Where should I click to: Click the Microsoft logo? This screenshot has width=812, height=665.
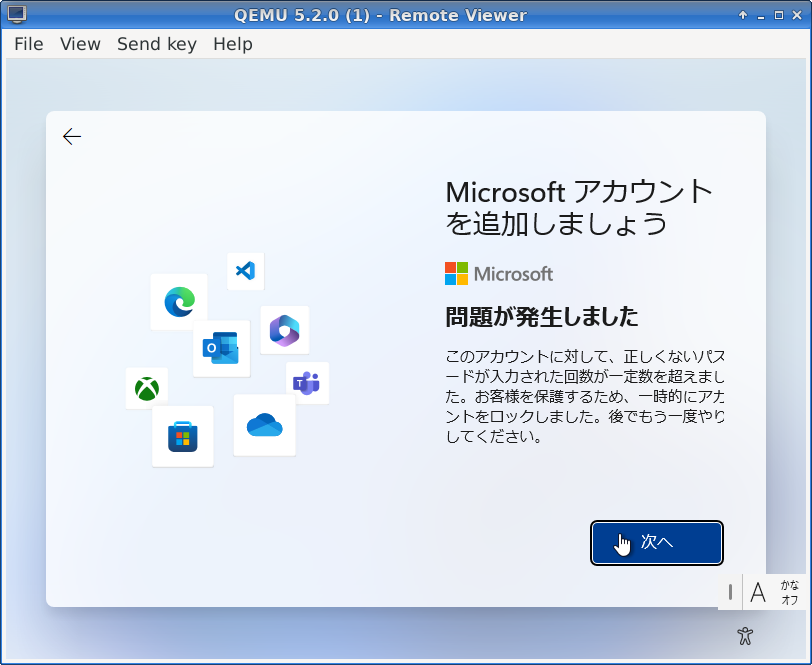[499, 274]
